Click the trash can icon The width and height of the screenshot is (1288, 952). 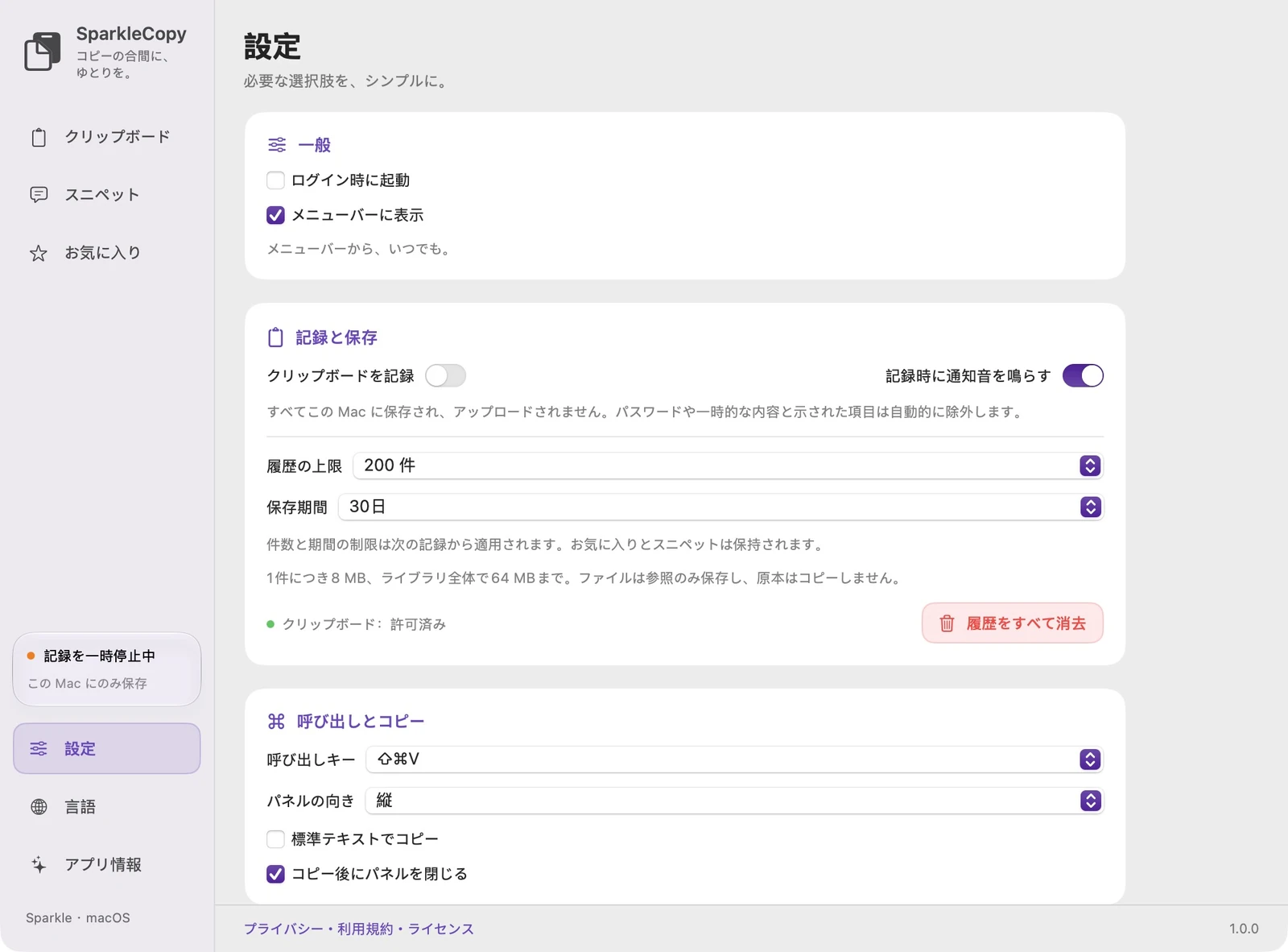pyautogui.click(x=947, y=623)
